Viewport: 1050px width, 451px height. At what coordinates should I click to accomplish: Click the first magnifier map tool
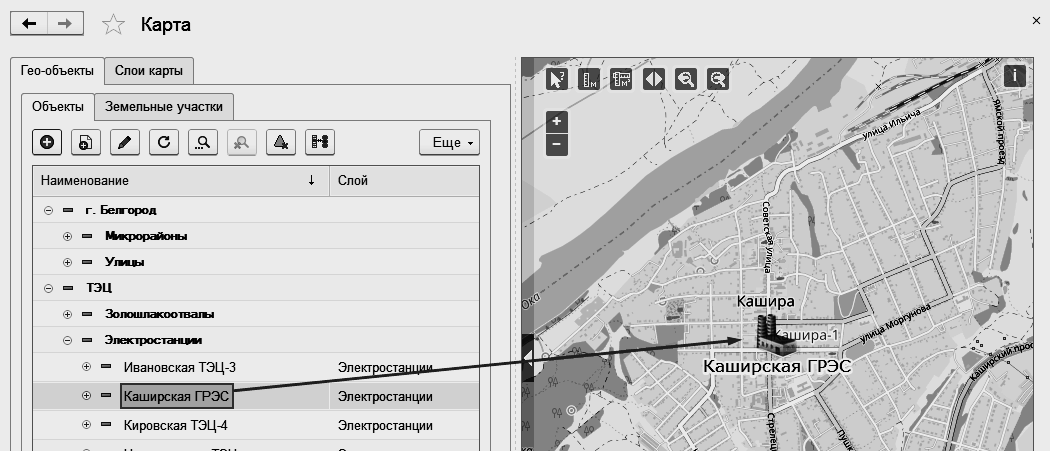point(686,79)
